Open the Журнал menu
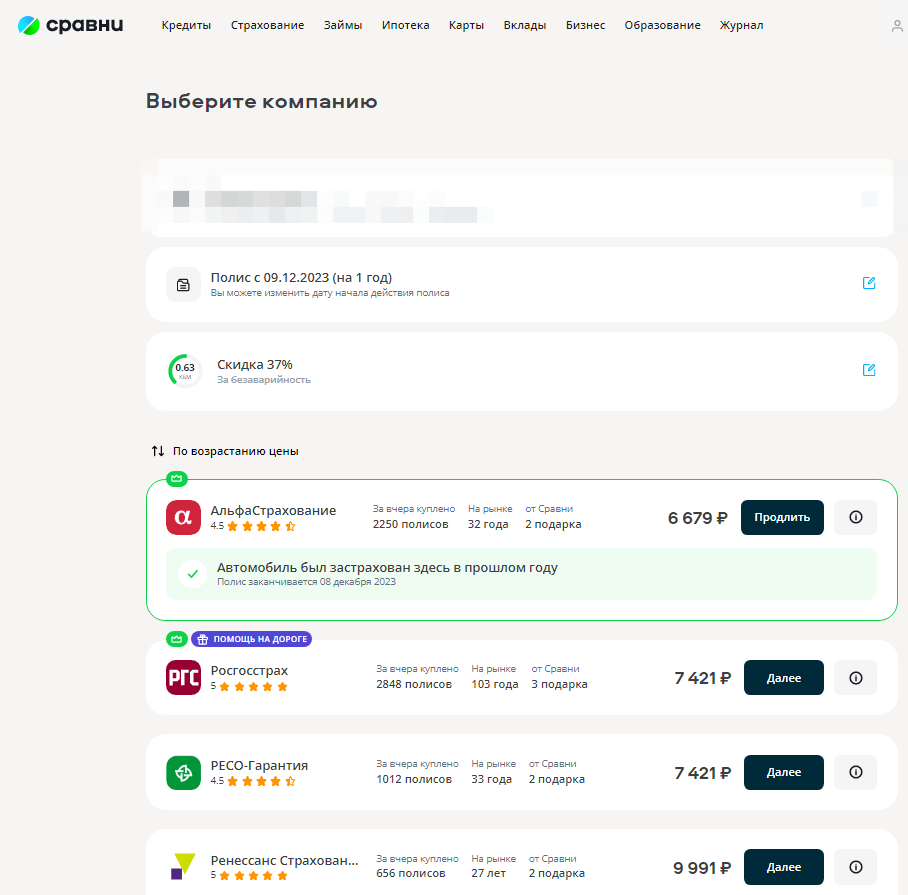The width and height of the screenshot is (908, 895). [741, 25]
